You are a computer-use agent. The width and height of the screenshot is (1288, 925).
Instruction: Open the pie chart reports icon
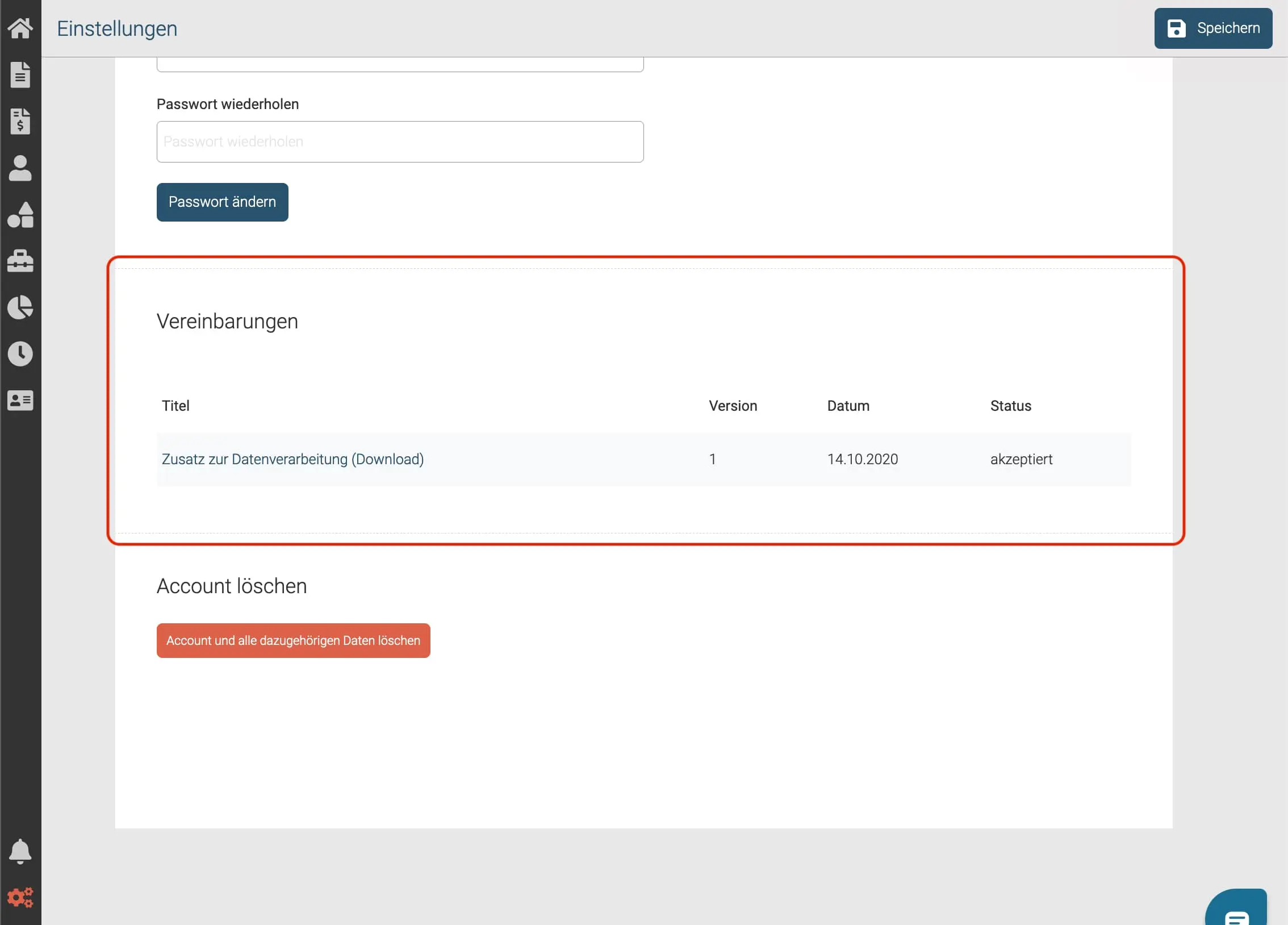coord(20,307)
